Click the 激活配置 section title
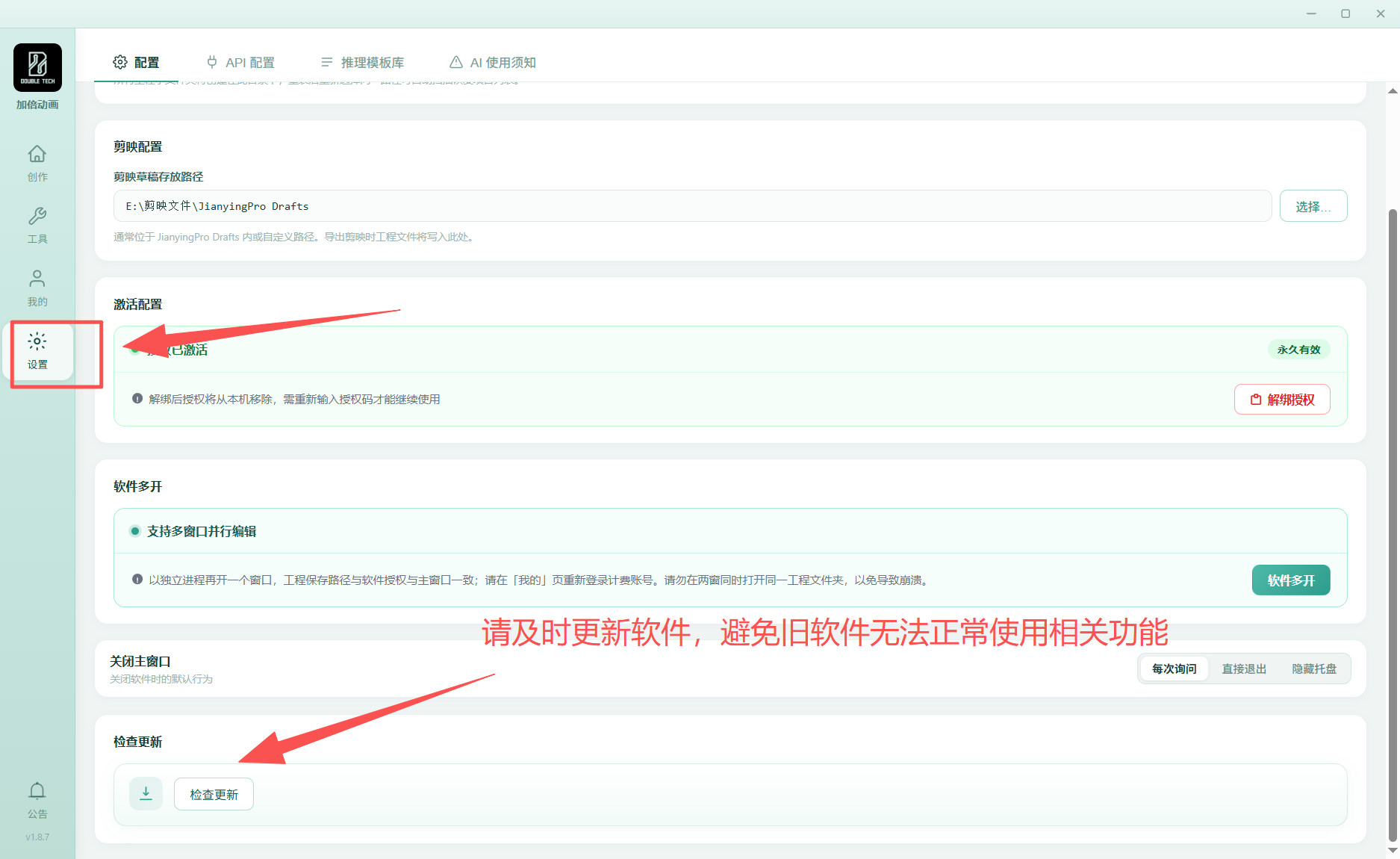1400x859 pixels. click(x=137, y=305)
